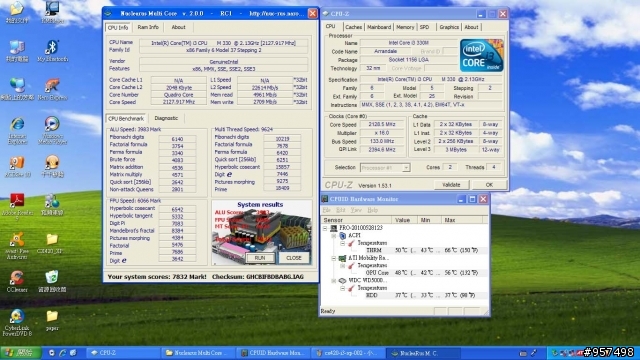
Task: Open CyberLink PowerDVD desktop icon
Action: [x=17, y=322]
